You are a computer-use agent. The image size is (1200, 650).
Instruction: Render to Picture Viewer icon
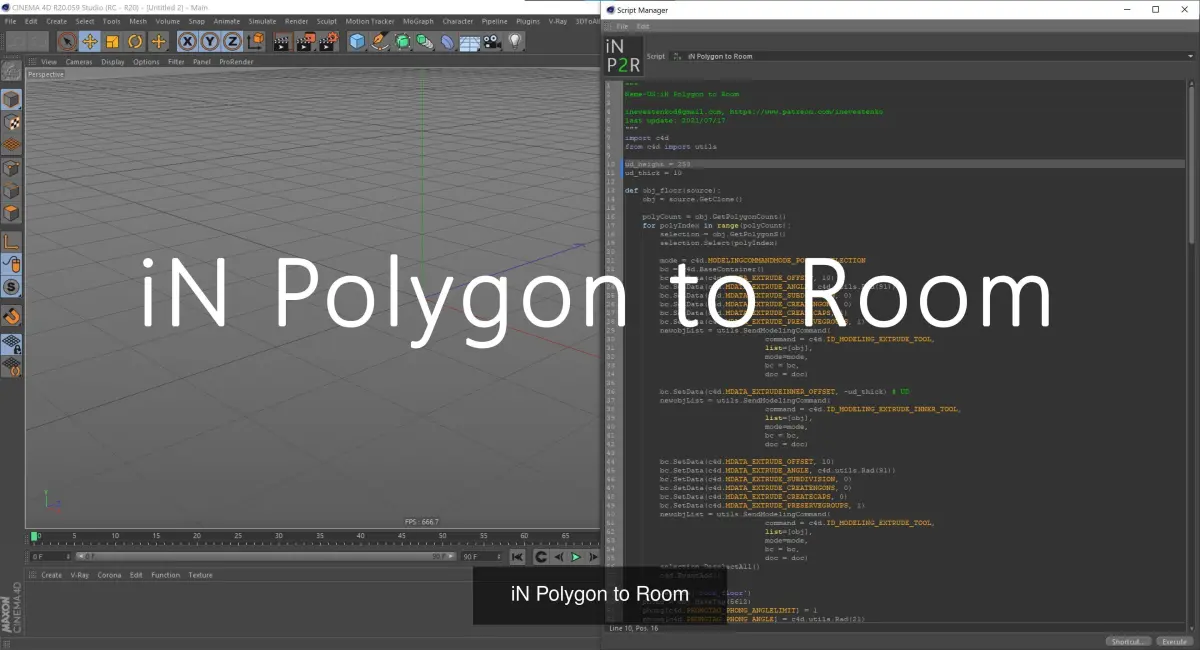[x=305, y=41]
